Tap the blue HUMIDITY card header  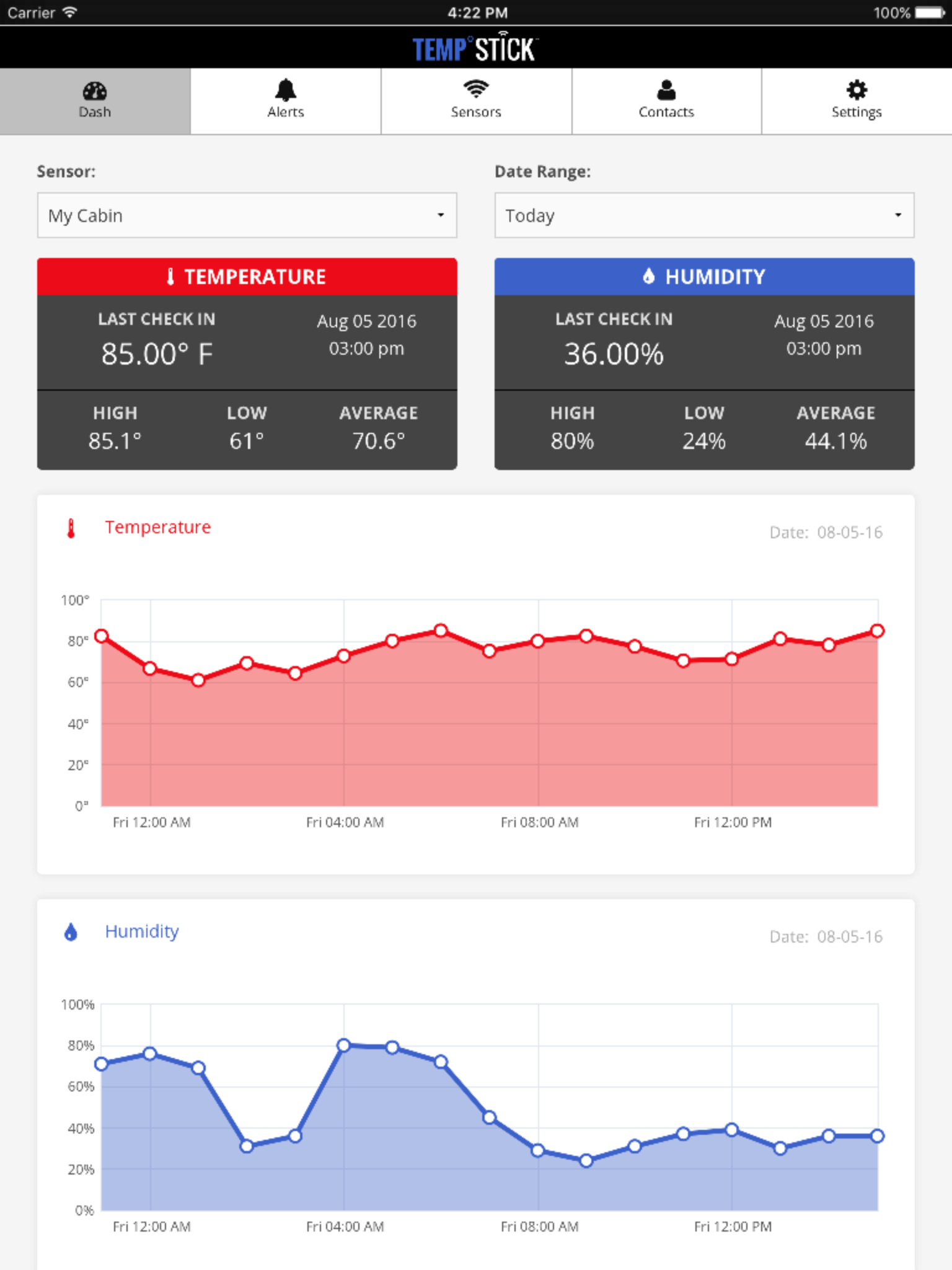[704, 277]
